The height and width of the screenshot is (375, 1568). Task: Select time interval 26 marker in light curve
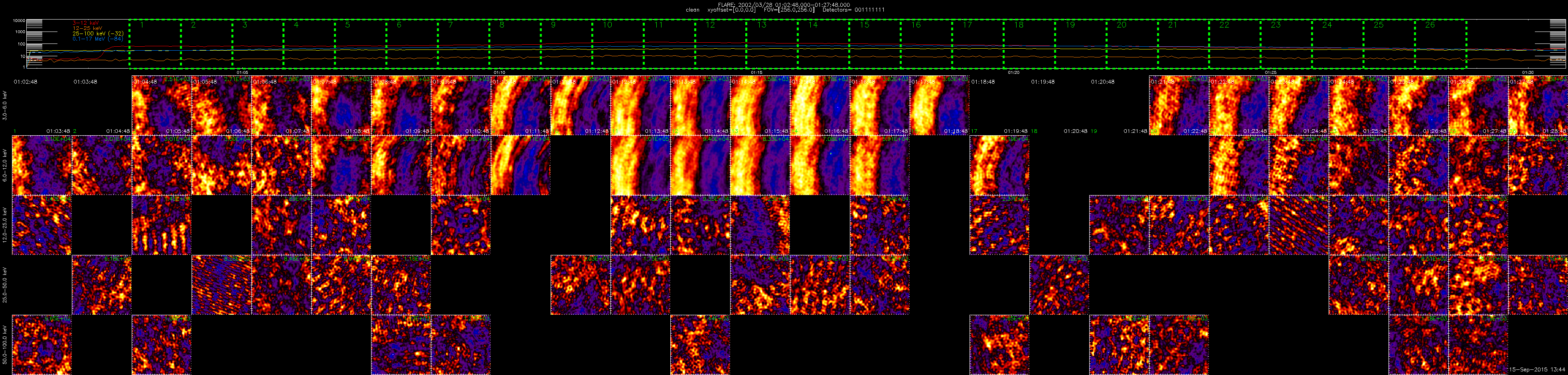click(x=1430, y=25)
